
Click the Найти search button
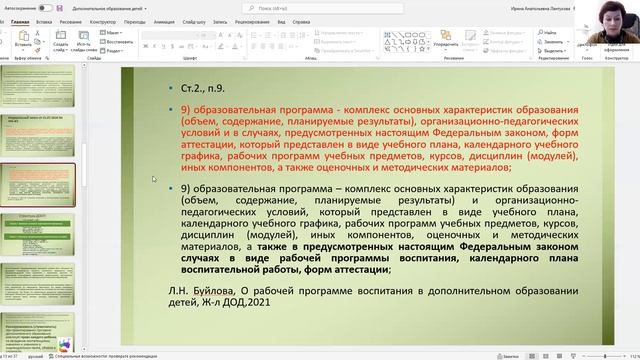pyautogui.click(x=547, y=32)
